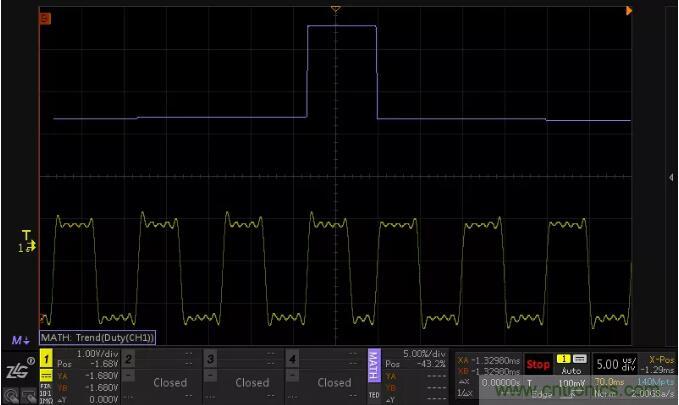679x405 pixels.
Task: Toggle channel 1 with yellow number badge
Action: [x=46, y=358]
